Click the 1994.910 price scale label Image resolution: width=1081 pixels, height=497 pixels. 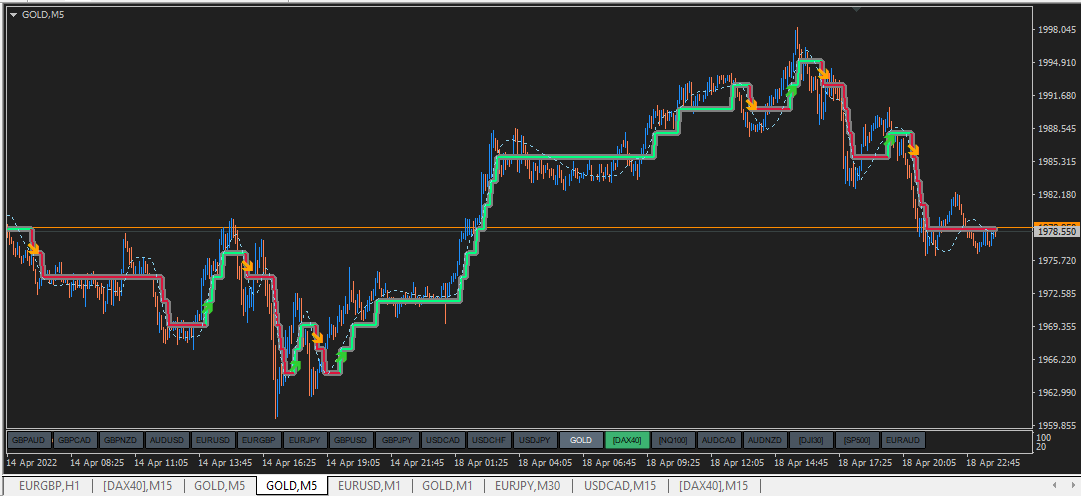(x=1055, y=63)
